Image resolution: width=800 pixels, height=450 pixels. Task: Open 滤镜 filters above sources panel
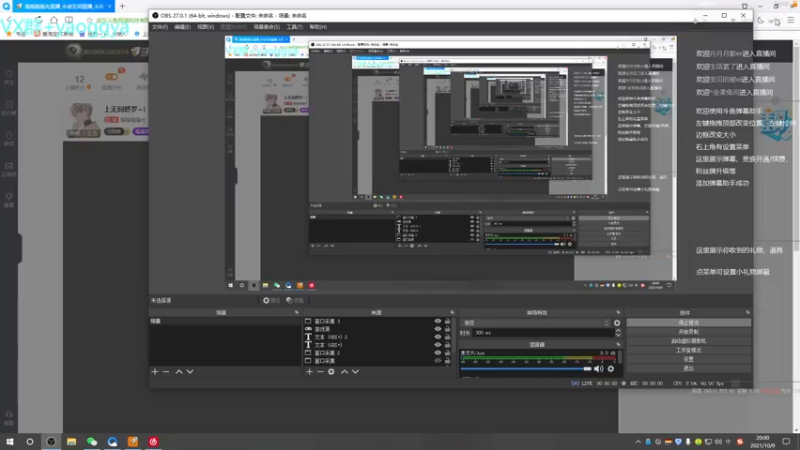pyautogui.click(x=295, y=301)
